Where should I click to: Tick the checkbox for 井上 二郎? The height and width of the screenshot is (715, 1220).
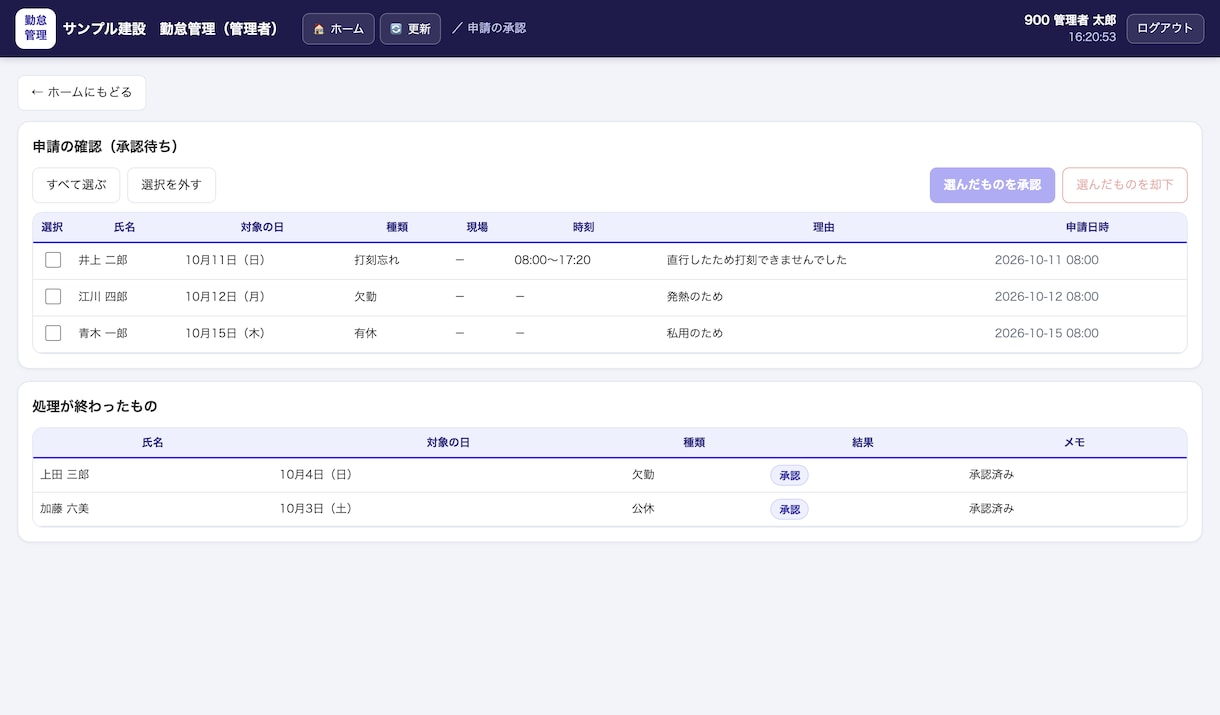[53, 260]
